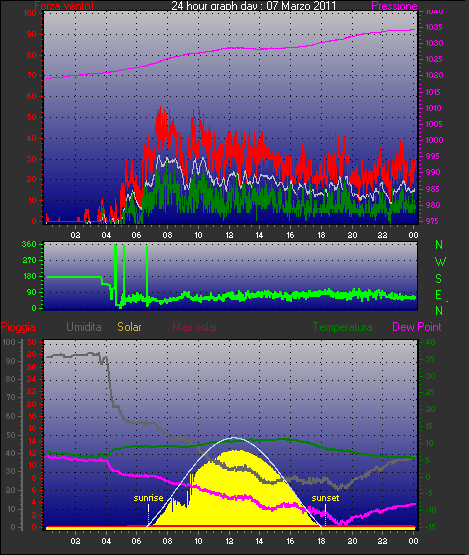Image resolution: width=469 pixels, height=555 pixels.
Task: Click the red 18 rain axis value
Action: [x=32, y=416]
